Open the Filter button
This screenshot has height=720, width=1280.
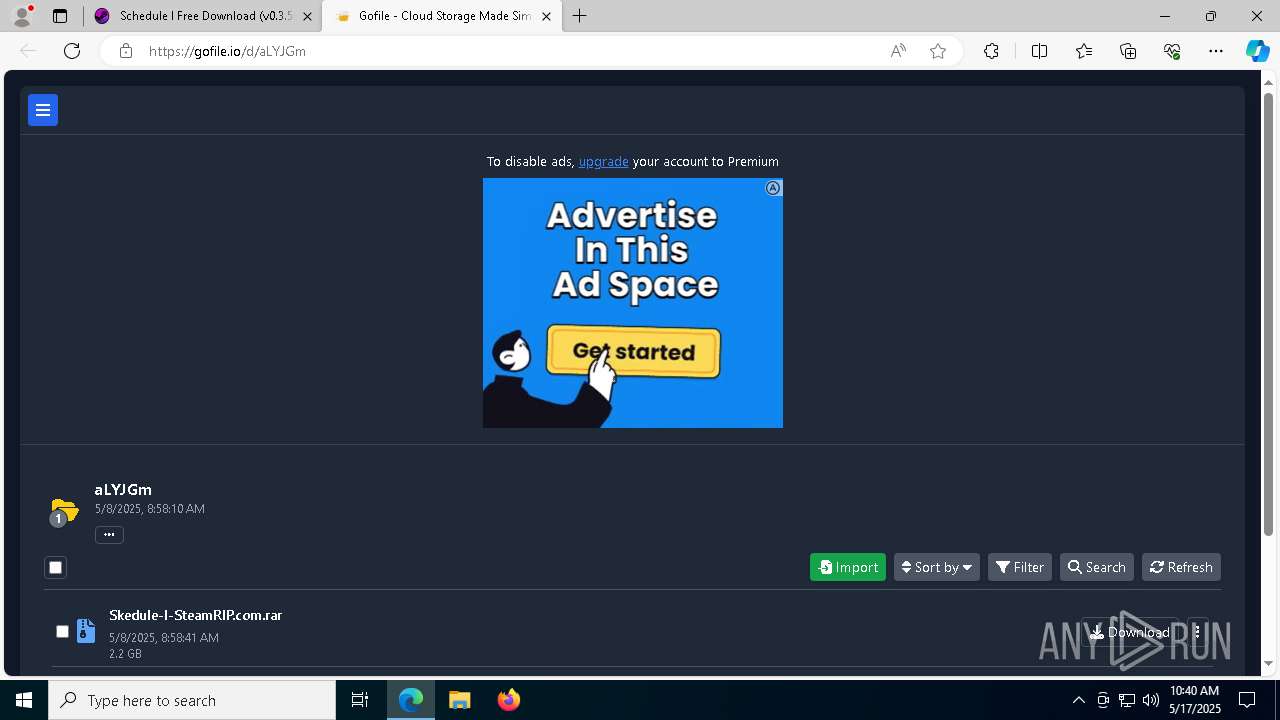(x=1020, y=567)
